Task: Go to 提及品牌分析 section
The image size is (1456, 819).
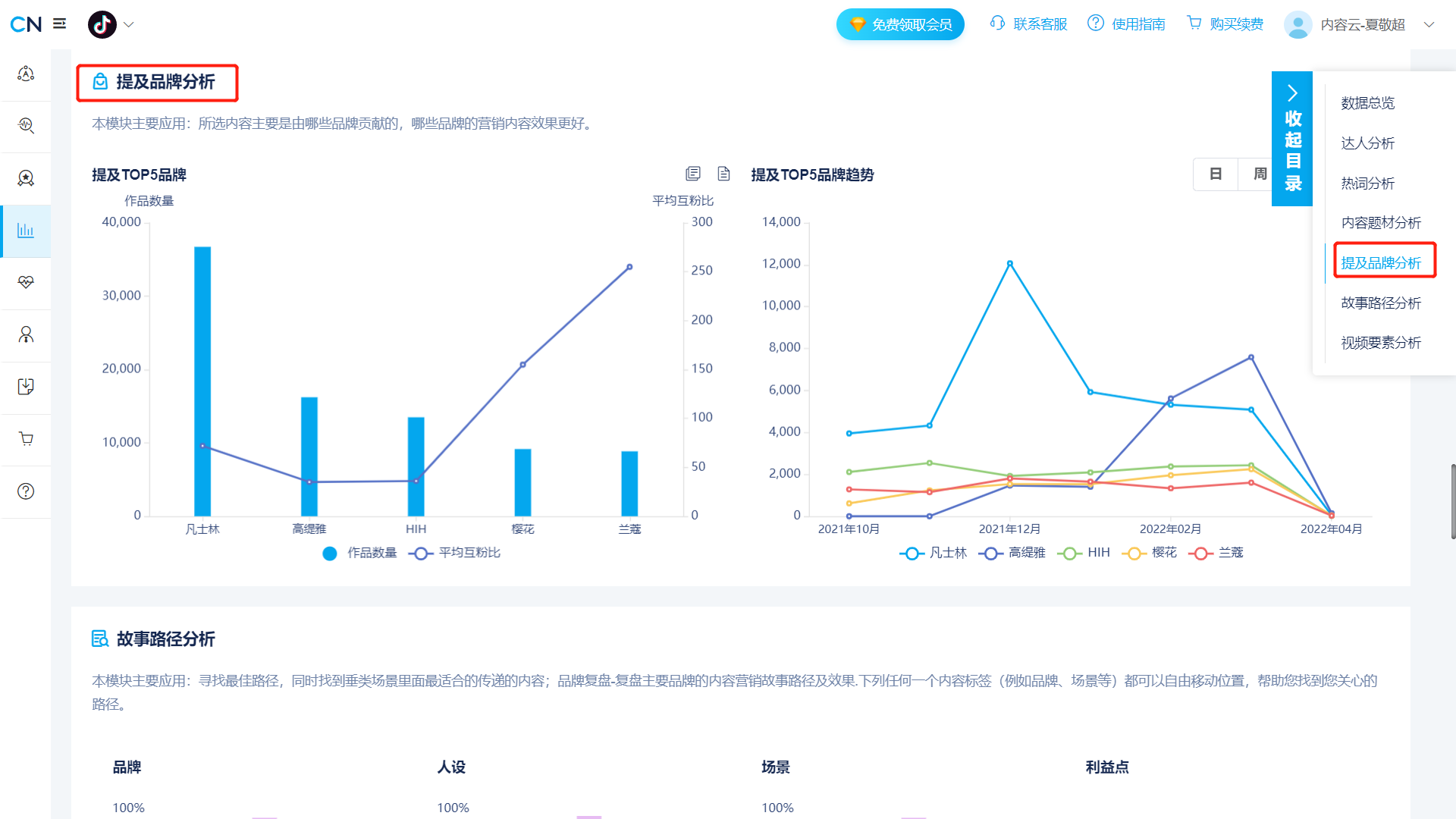Action: pos(1381,263)
